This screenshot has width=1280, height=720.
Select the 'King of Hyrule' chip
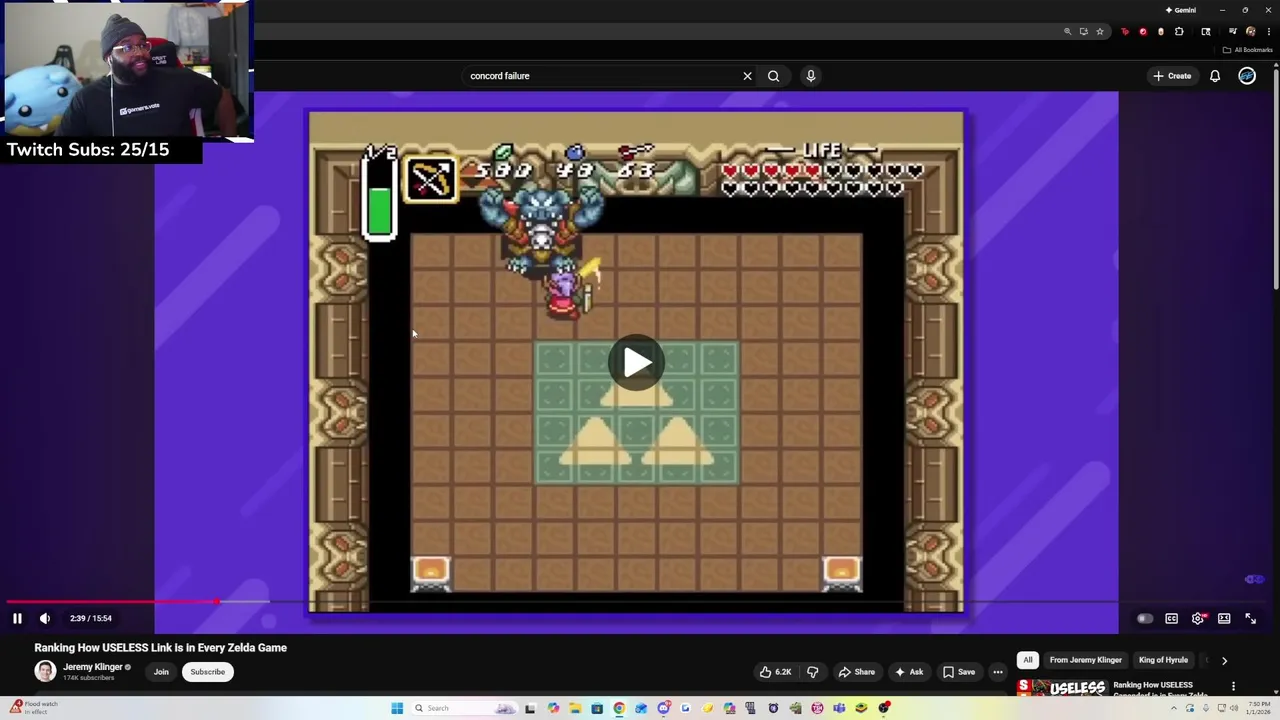[1163, 660]
